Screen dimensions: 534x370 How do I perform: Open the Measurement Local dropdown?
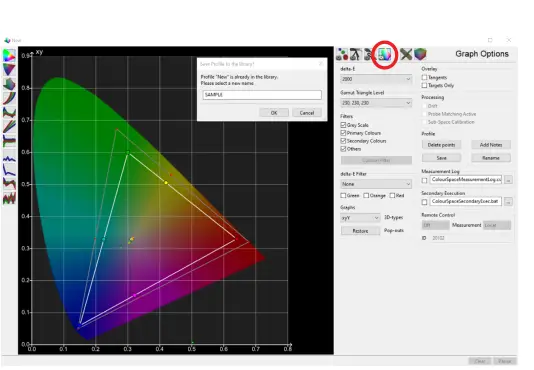[x=497, y=225]
